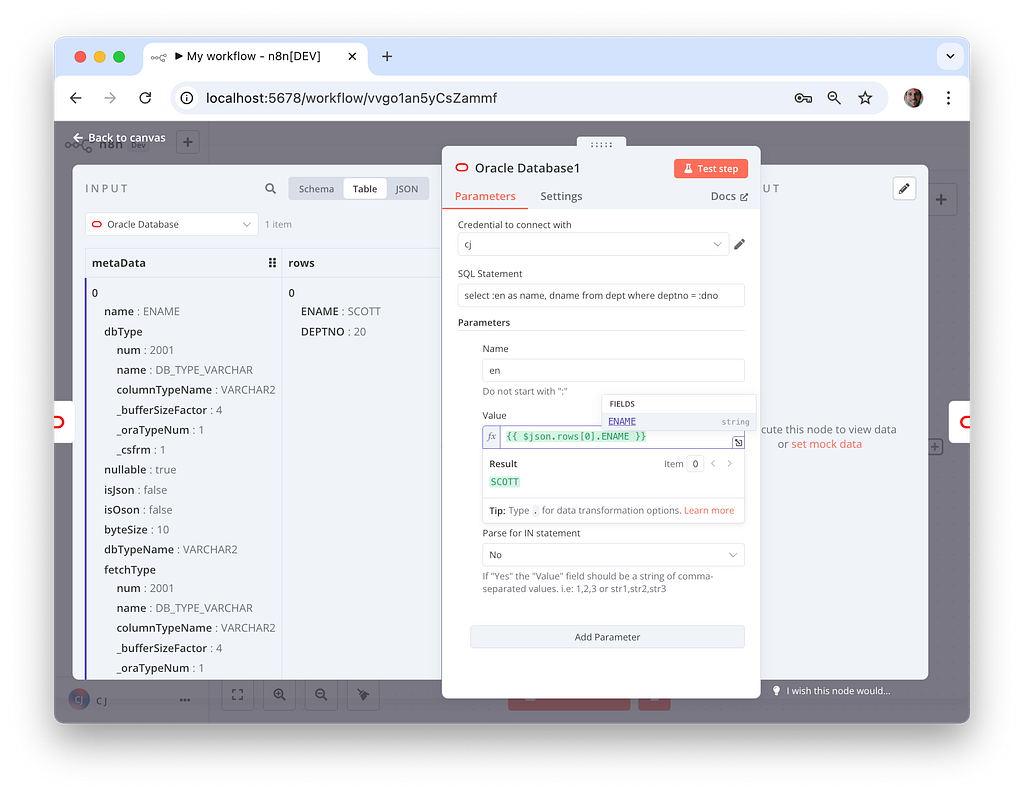Click the ENAME : SCOTT row value
Image resolution: width=1024 pixels, height=795 pixels.
click(x=340, y=312)
